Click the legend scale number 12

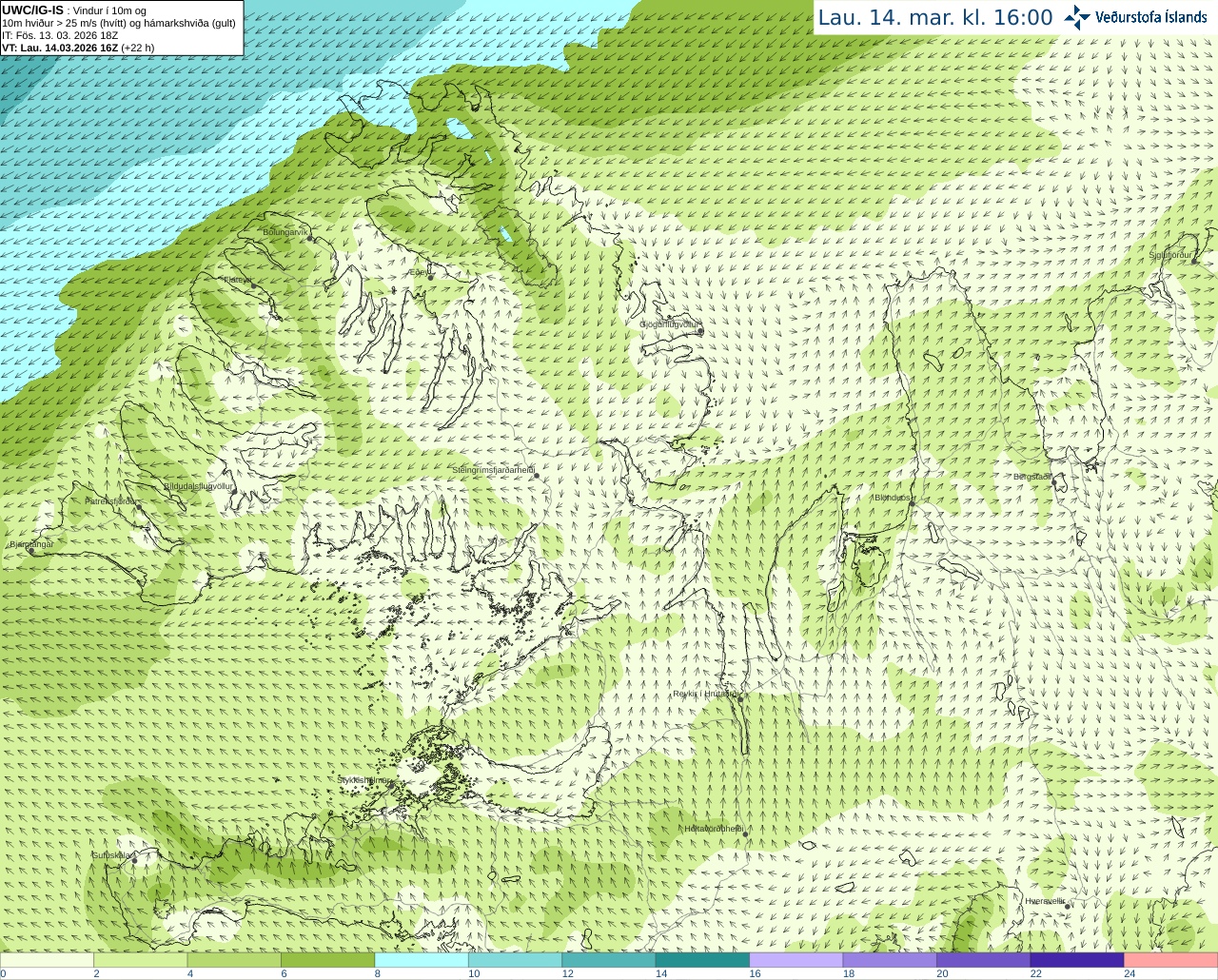click(567, 973)
